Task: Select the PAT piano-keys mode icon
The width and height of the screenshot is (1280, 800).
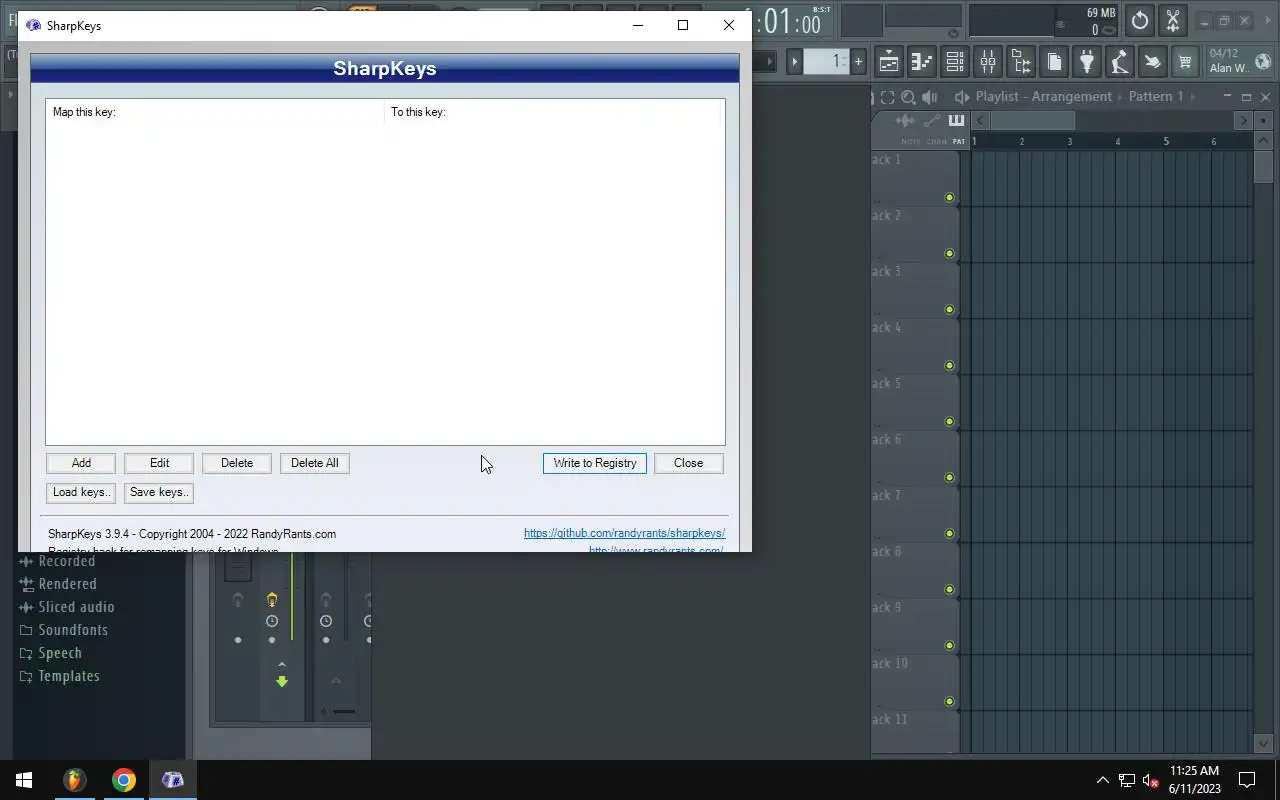Action: tap(957, 121)
